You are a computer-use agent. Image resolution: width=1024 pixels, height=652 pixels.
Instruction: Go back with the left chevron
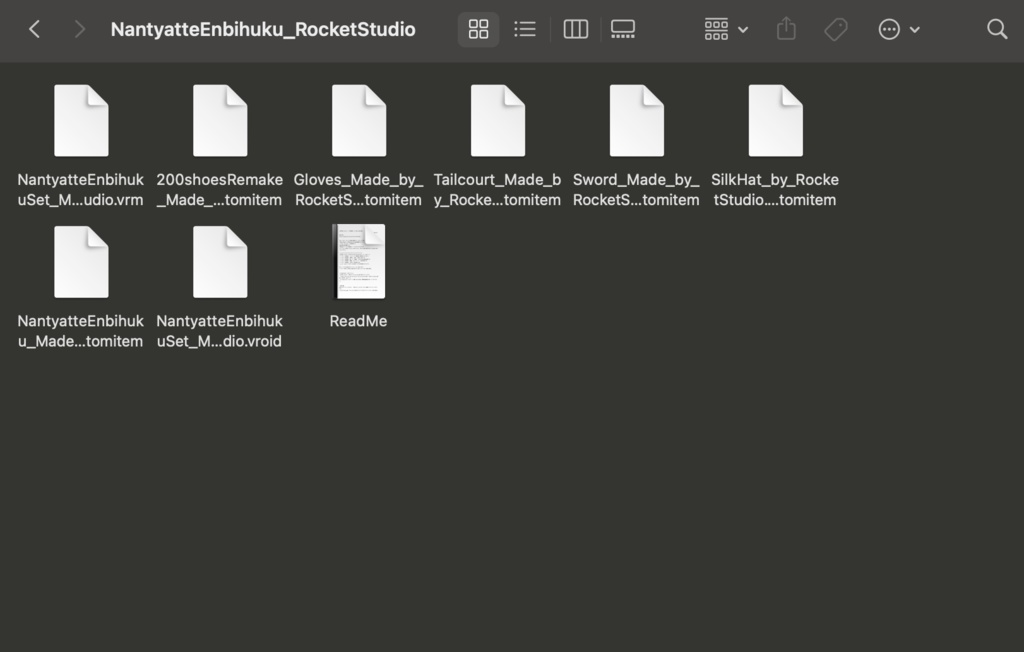35,29
